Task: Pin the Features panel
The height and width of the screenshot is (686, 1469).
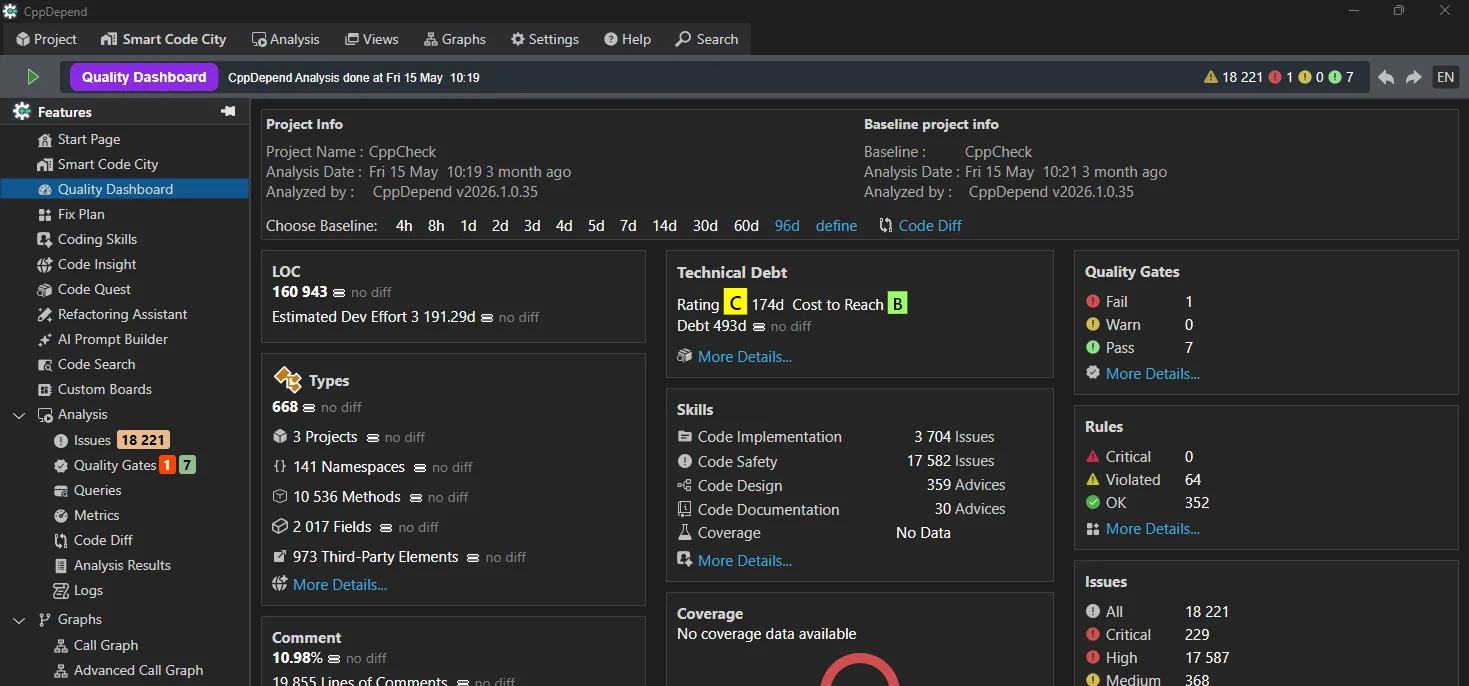Action: (228, 112)
